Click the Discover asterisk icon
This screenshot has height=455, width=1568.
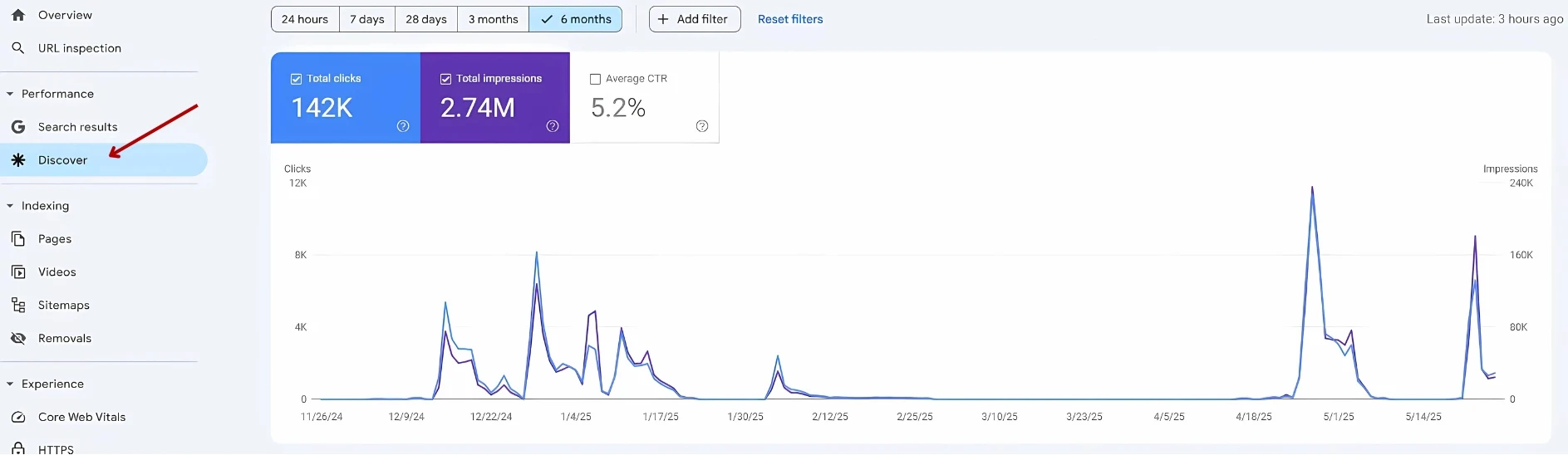[18, 160]
